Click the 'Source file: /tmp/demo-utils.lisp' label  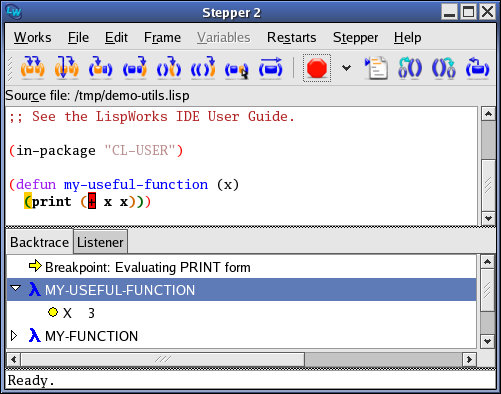pyautogui.click(x=97, y=96)
